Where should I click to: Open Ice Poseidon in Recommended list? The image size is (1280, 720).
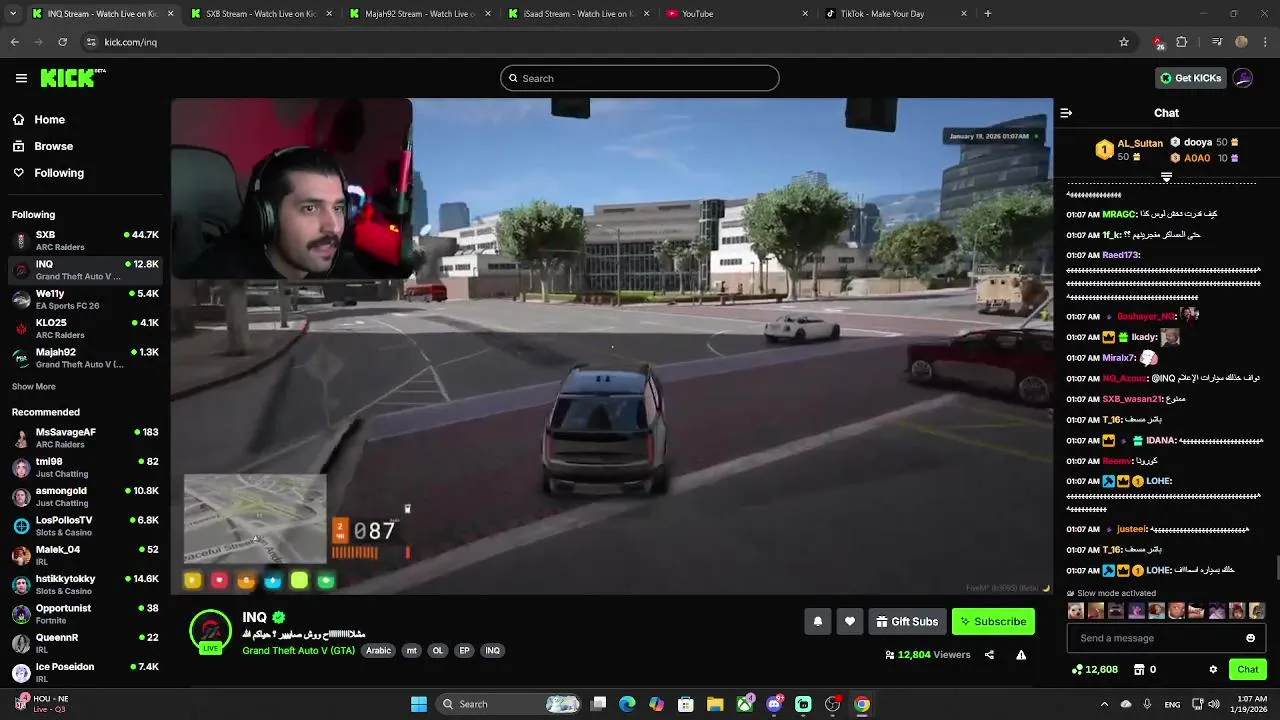[x=85, y=672]
